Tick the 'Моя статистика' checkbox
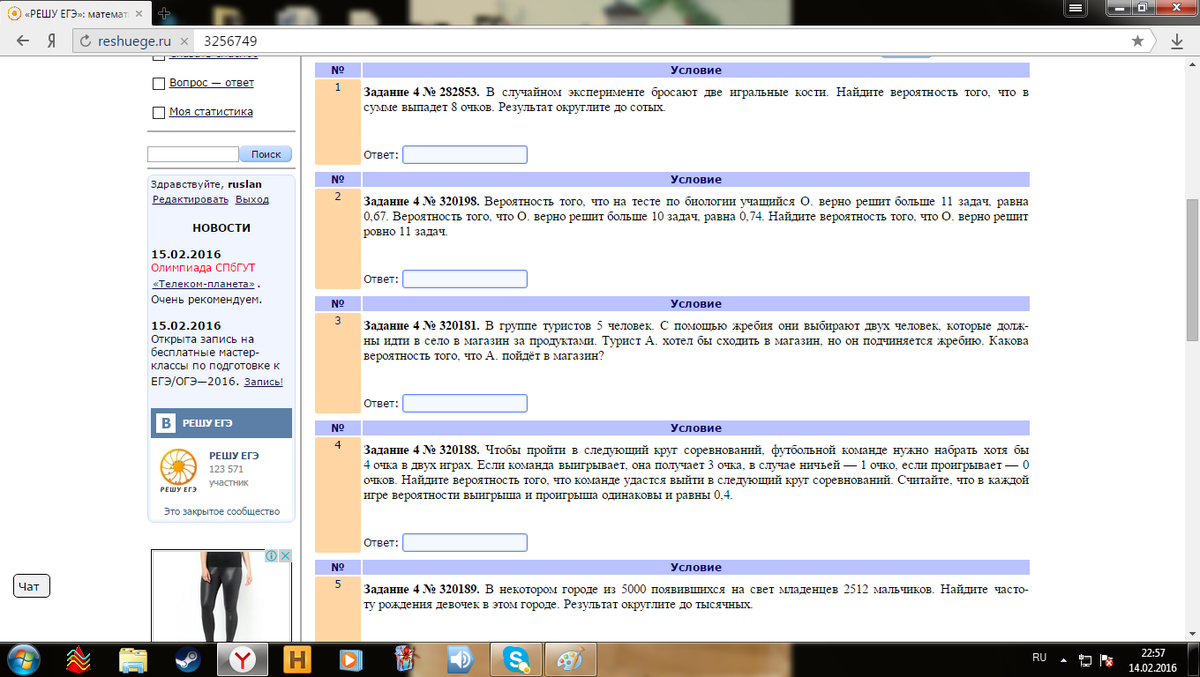 [158, 112]
